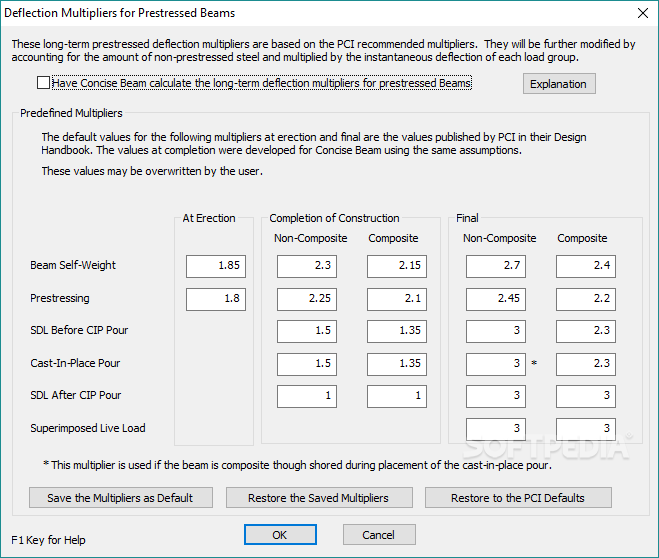The height and width of the screenshot is (558, 659).
Task: Edit SDL Before CIP Pour Completion Composite field
Action: pos(397,331)
